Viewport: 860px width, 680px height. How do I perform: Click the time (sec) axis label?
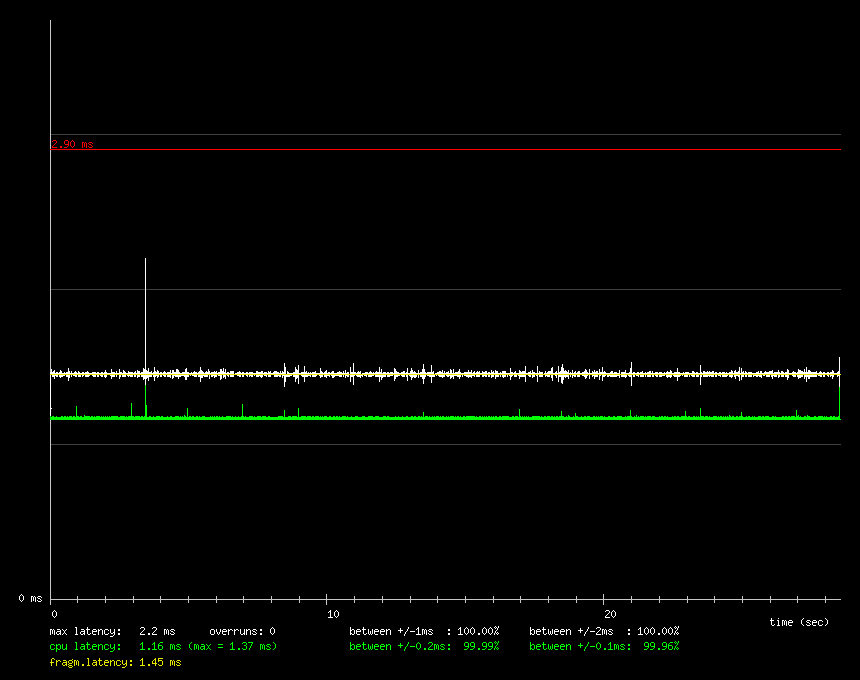799,622
